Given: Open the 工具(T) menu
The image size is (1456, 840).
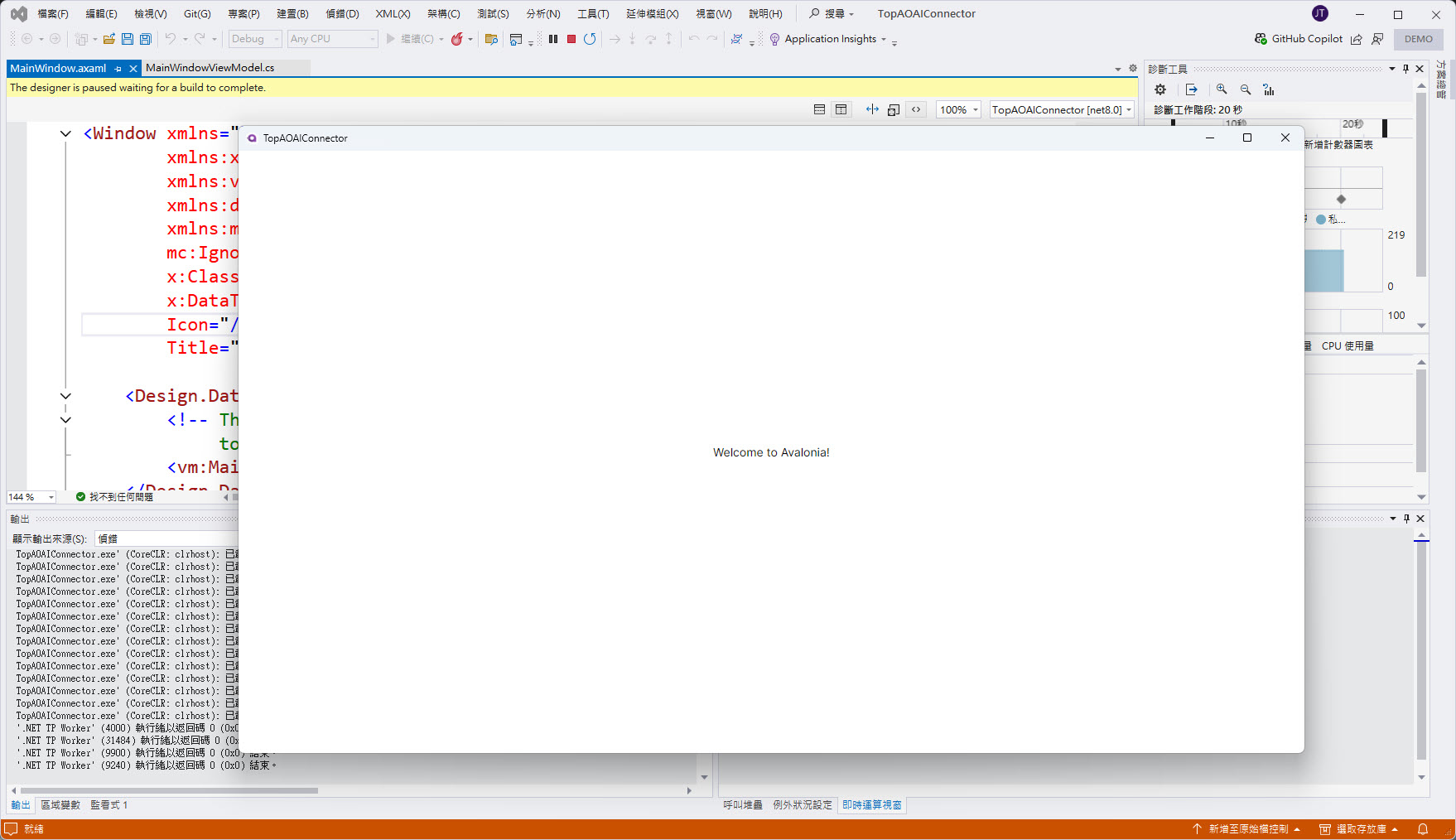Looking at the screenshot, I should point(593,14).
